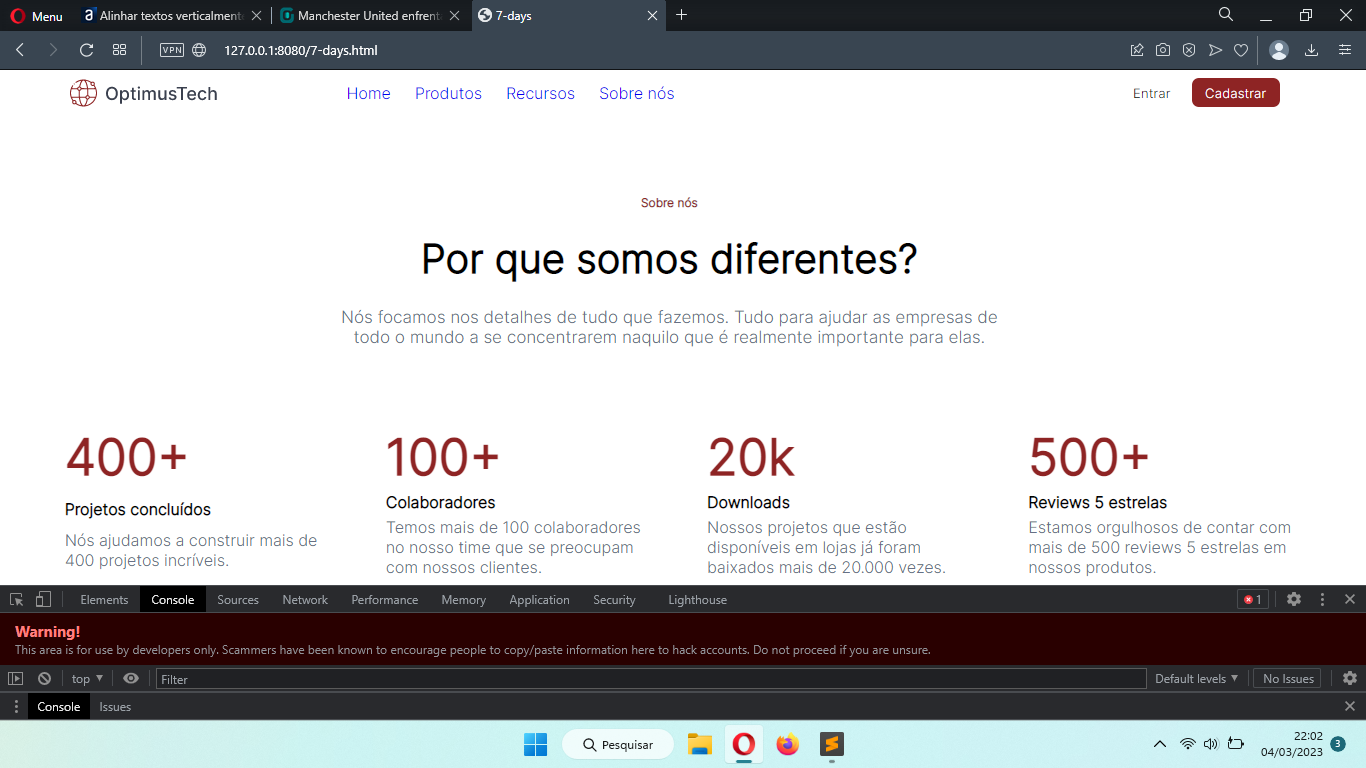Open the Windows Start button
Image resolution: width=1366 pixels, height=768 pixels.
click(535, 744)
